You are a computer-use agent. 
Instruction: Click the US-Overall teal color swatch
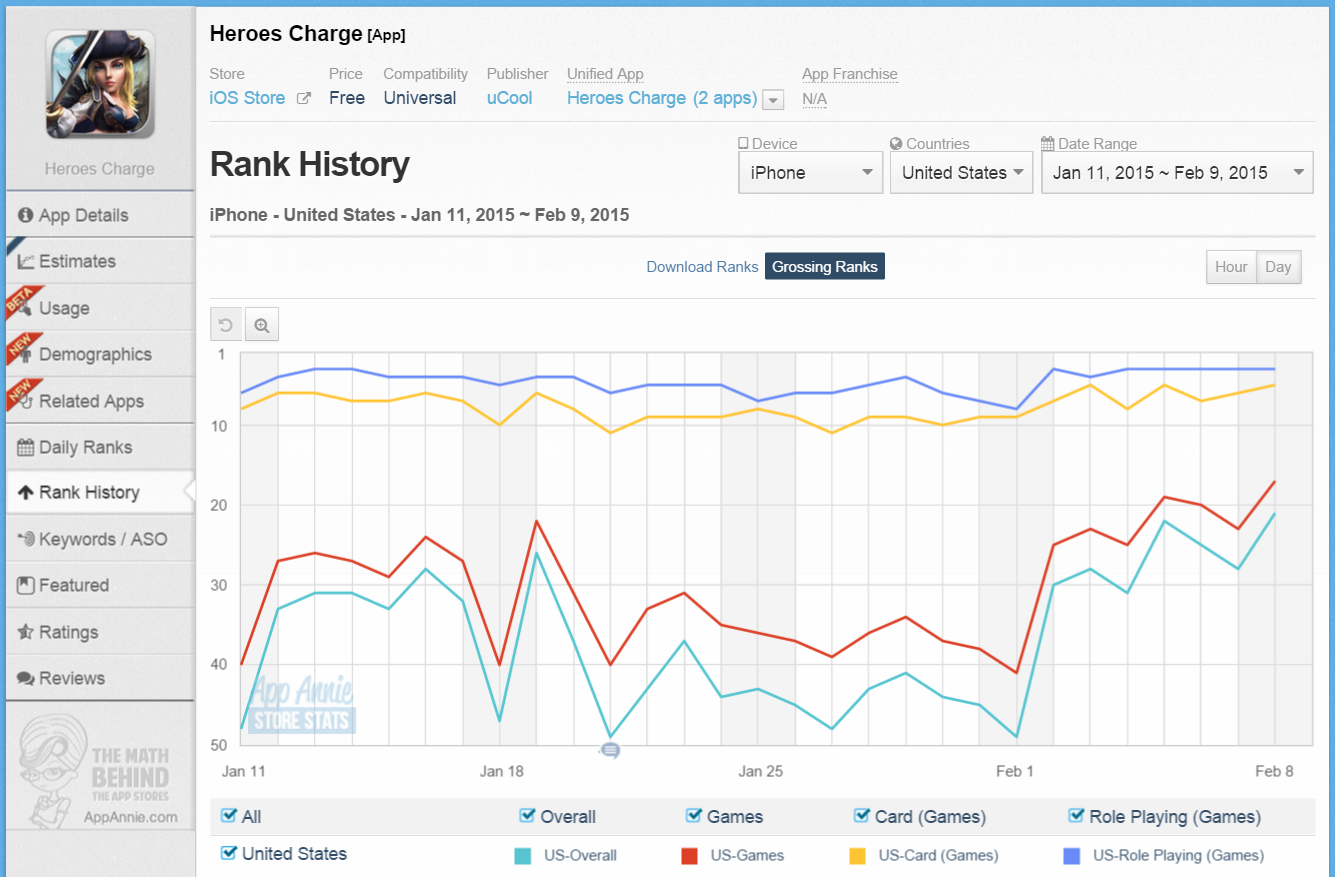pos(522,856)
